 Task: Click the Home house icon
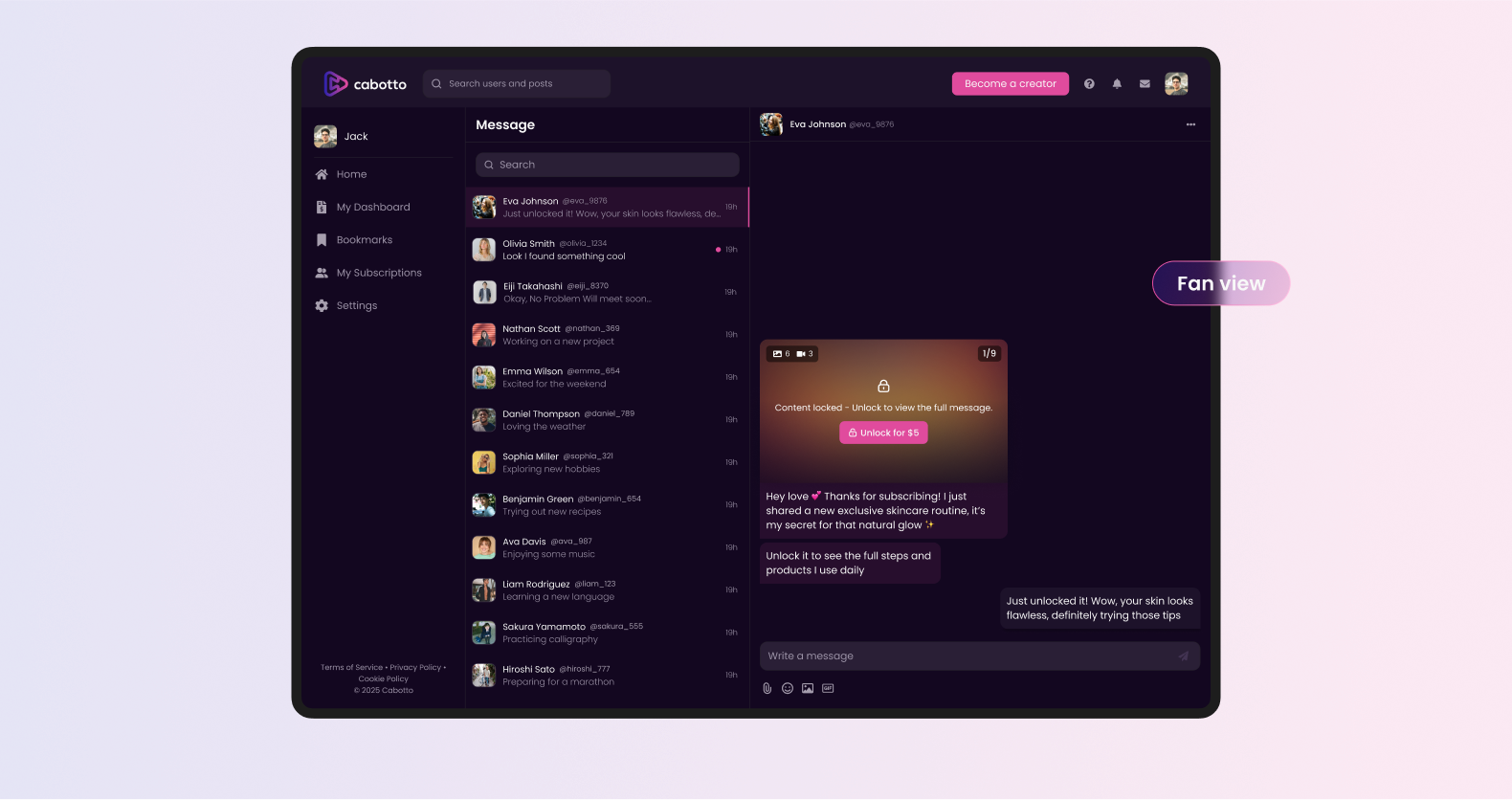point(322,174)
